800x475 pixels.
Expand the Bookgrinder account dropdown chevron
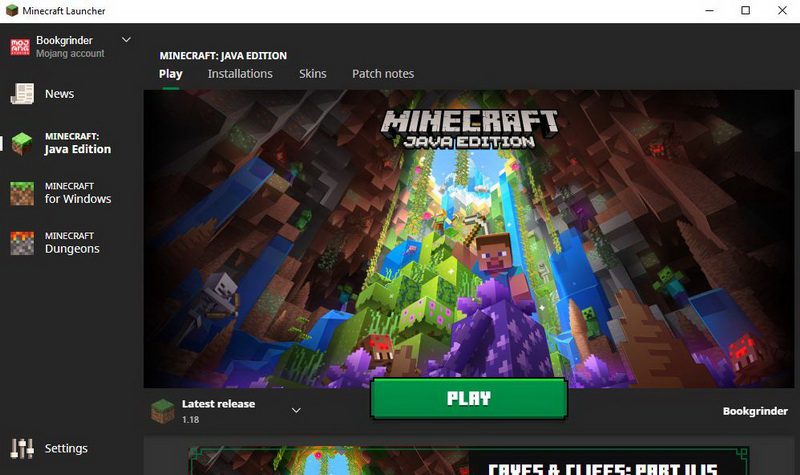click(126, 39)
